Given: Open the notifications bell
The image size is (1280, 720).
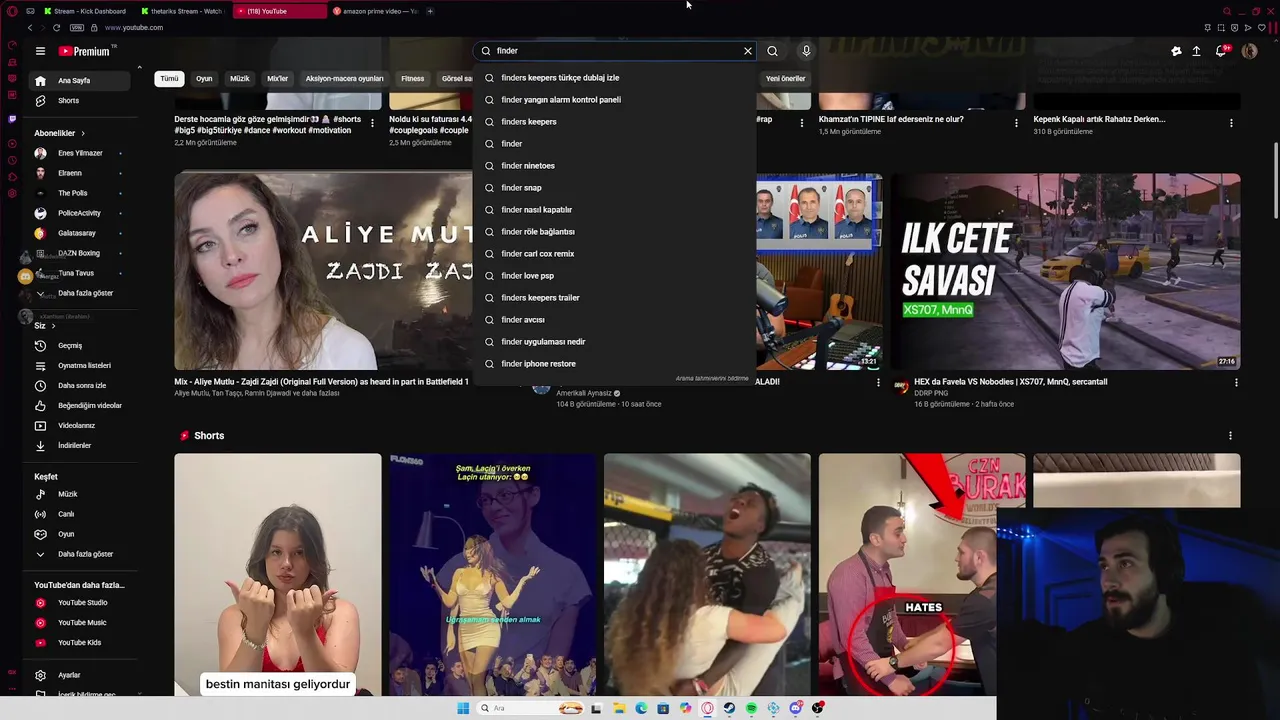Looking at the screenshot, I should (x=1221, y=51).
